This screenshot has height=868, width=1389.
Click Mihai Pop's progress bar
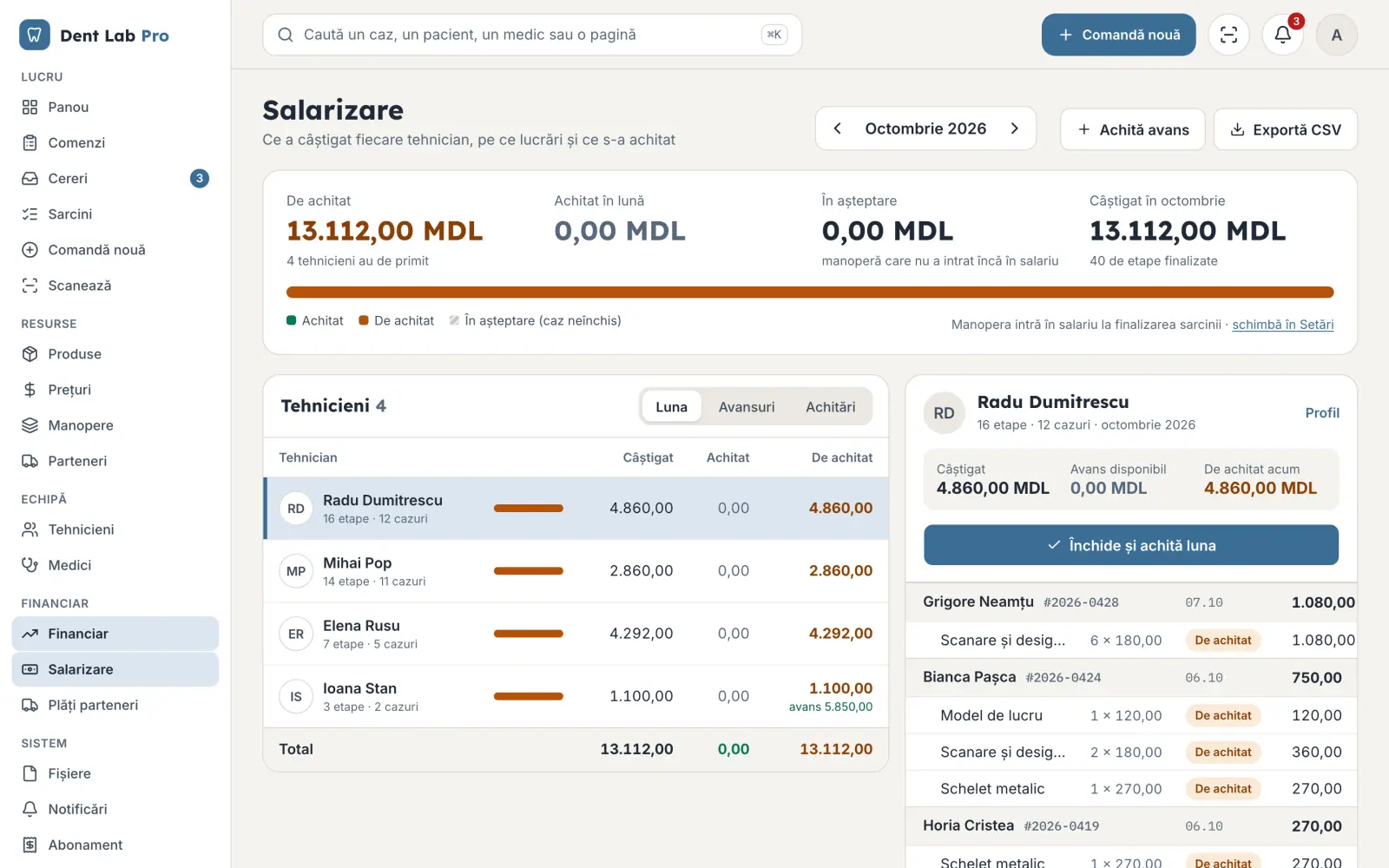pyautogui.click(x=529, y=571)
